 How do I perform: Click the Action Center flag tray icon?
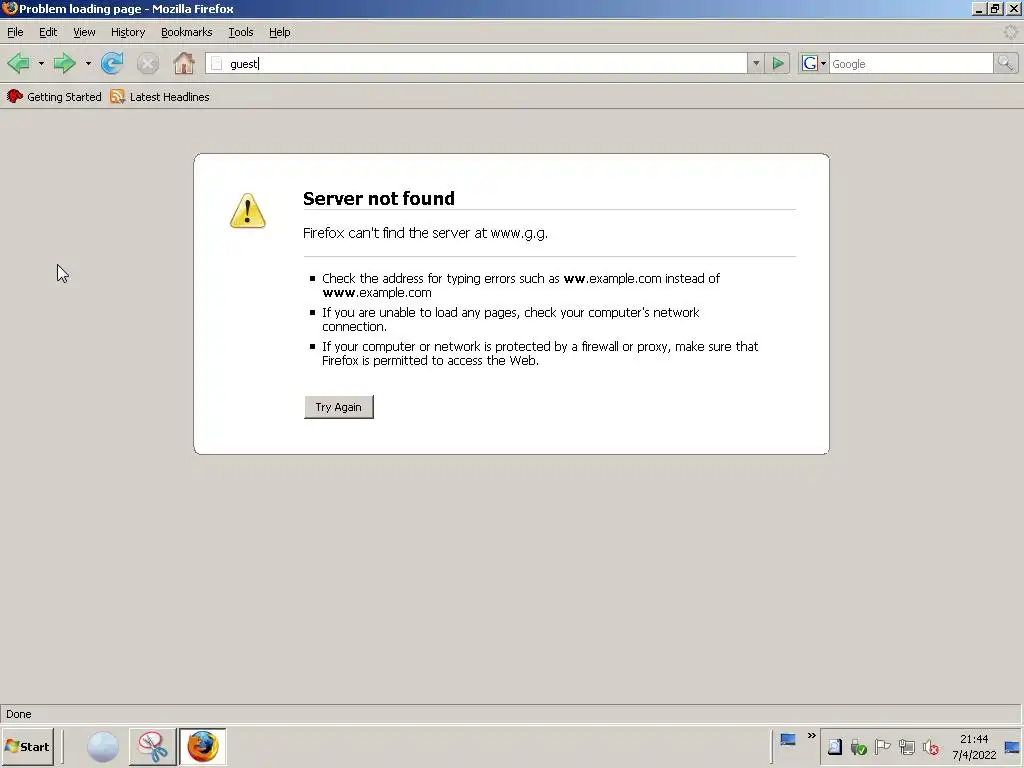point(882,747)
